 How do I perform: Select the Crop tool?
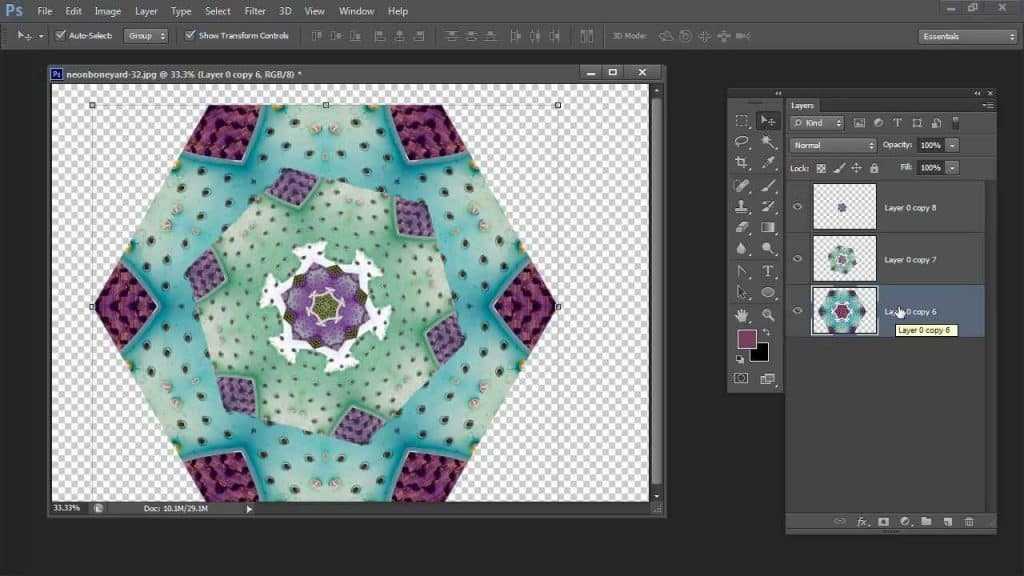(x=741, y=163)
